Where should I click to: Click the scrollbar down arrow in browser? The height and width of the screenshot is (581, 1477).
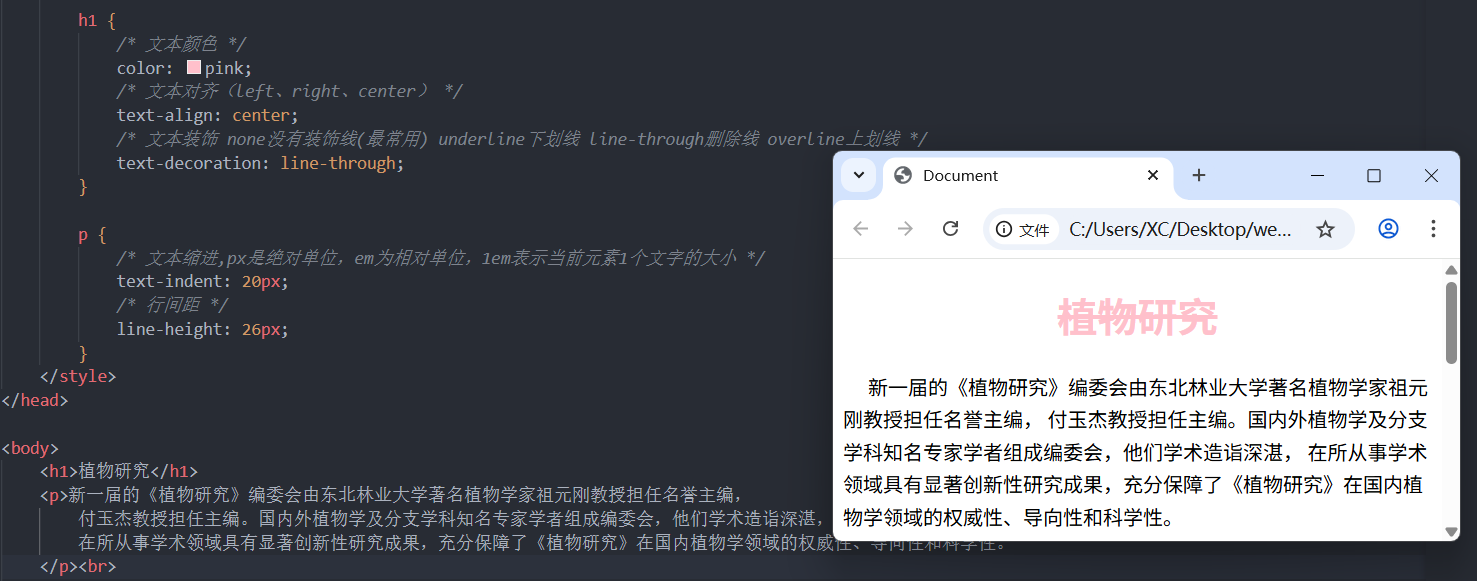pyautogui.click(x=1451, y=532)
